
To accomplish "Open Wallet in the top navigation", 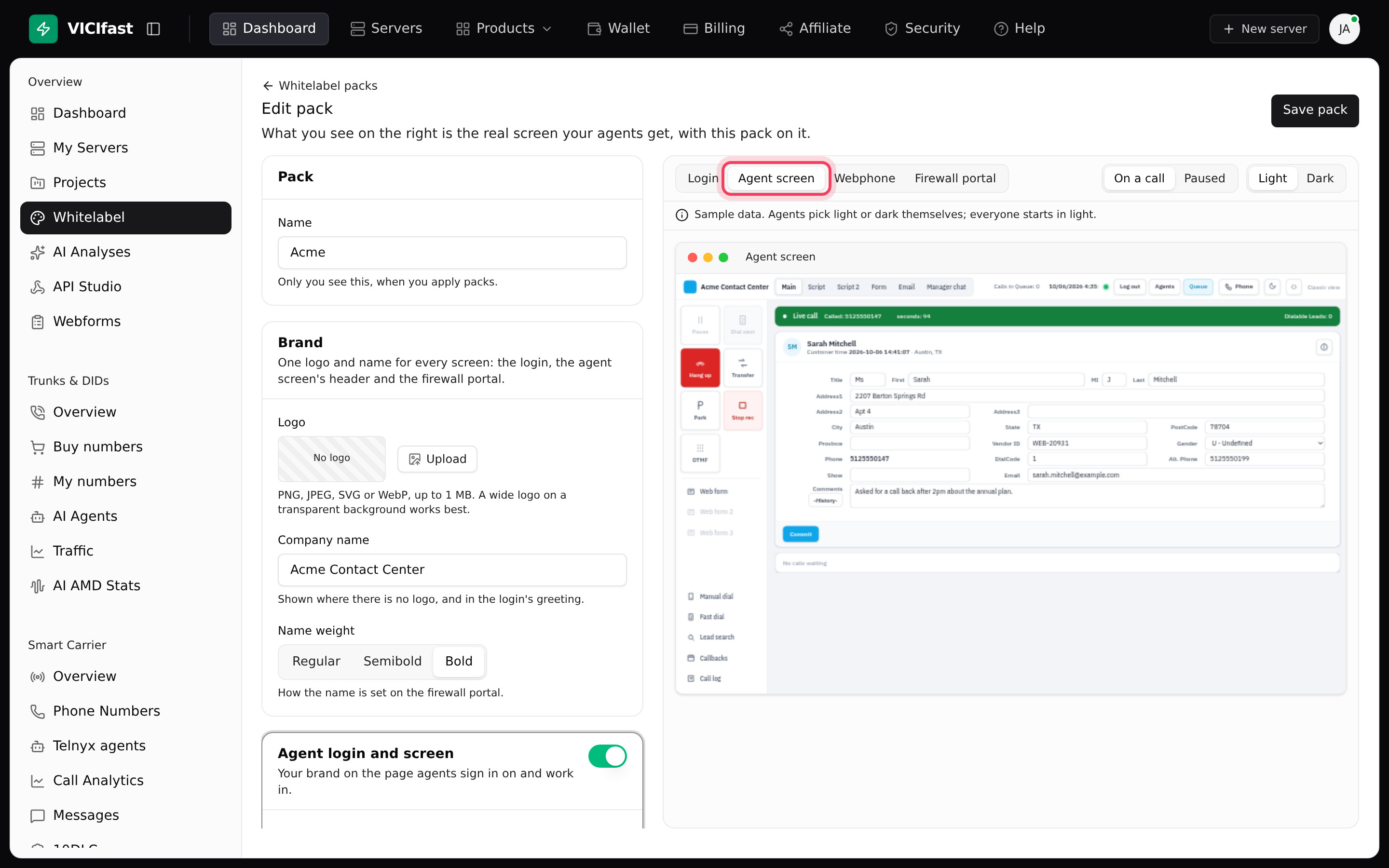I will (x=619, y=29).
